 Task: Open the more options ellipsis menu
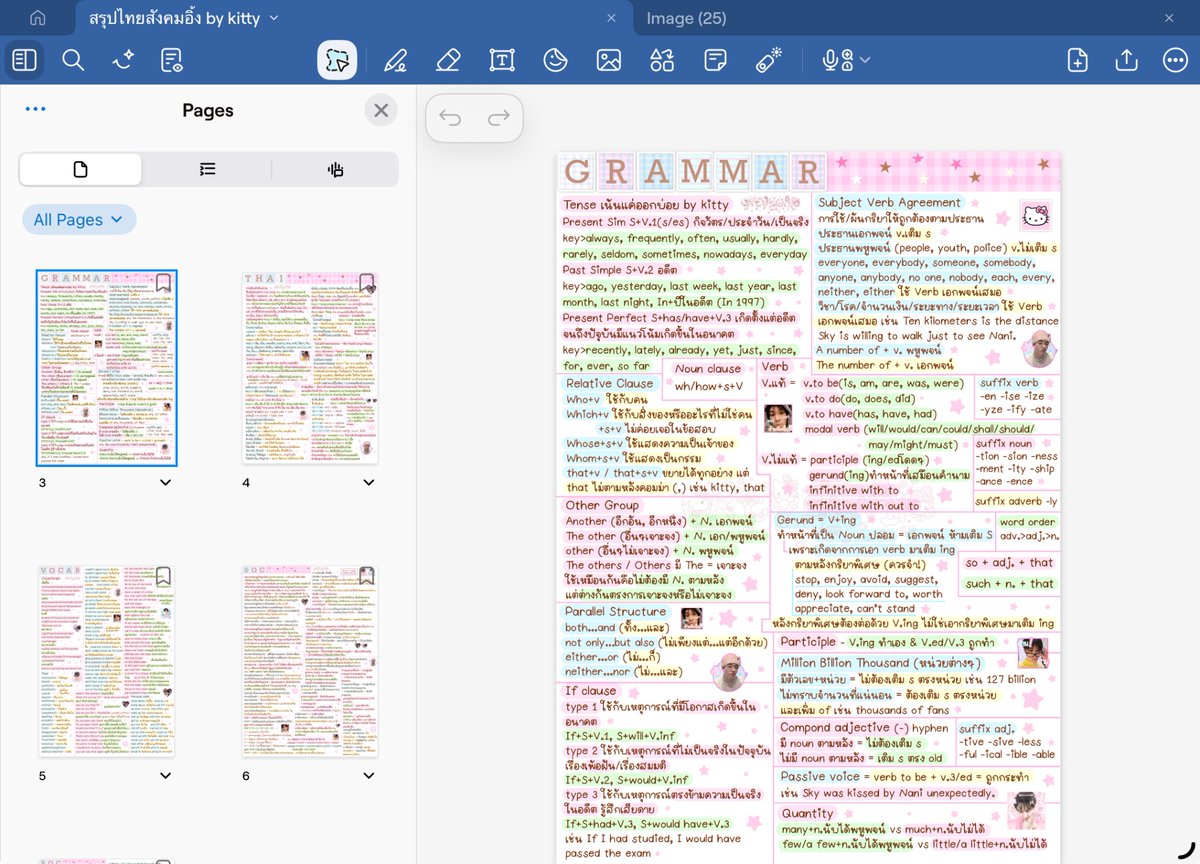click(x=1175, y=60)
